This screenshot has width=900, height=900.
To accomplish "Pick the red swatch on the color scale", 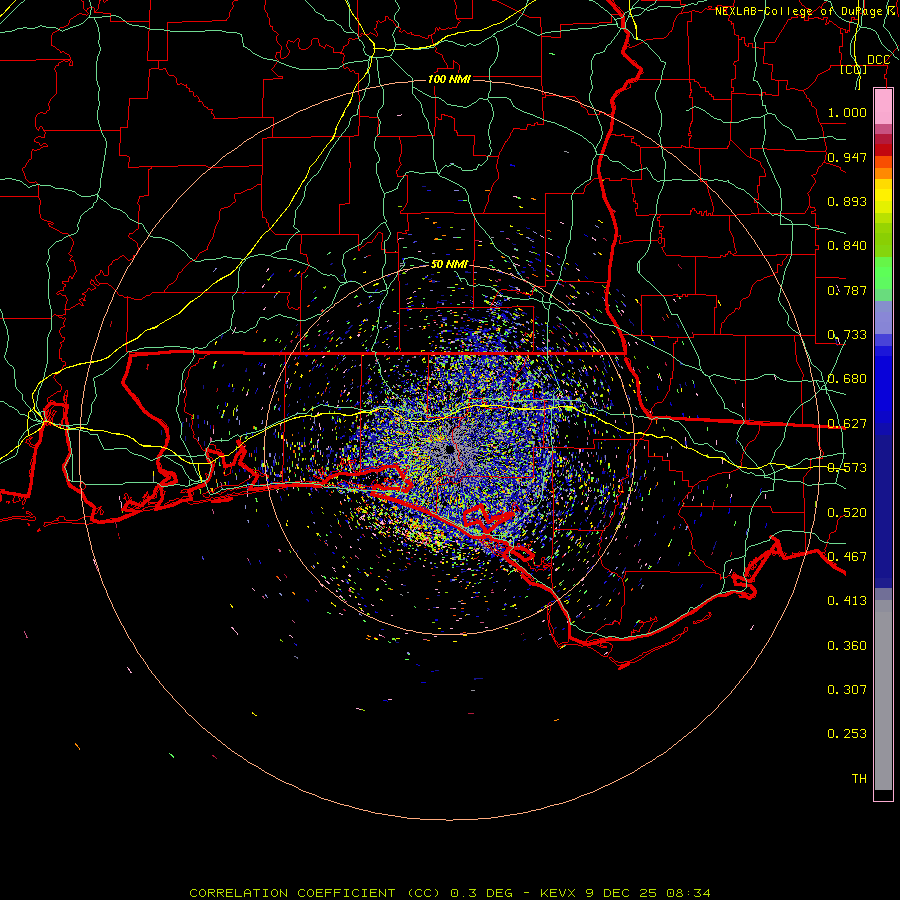I will (883, 150).
